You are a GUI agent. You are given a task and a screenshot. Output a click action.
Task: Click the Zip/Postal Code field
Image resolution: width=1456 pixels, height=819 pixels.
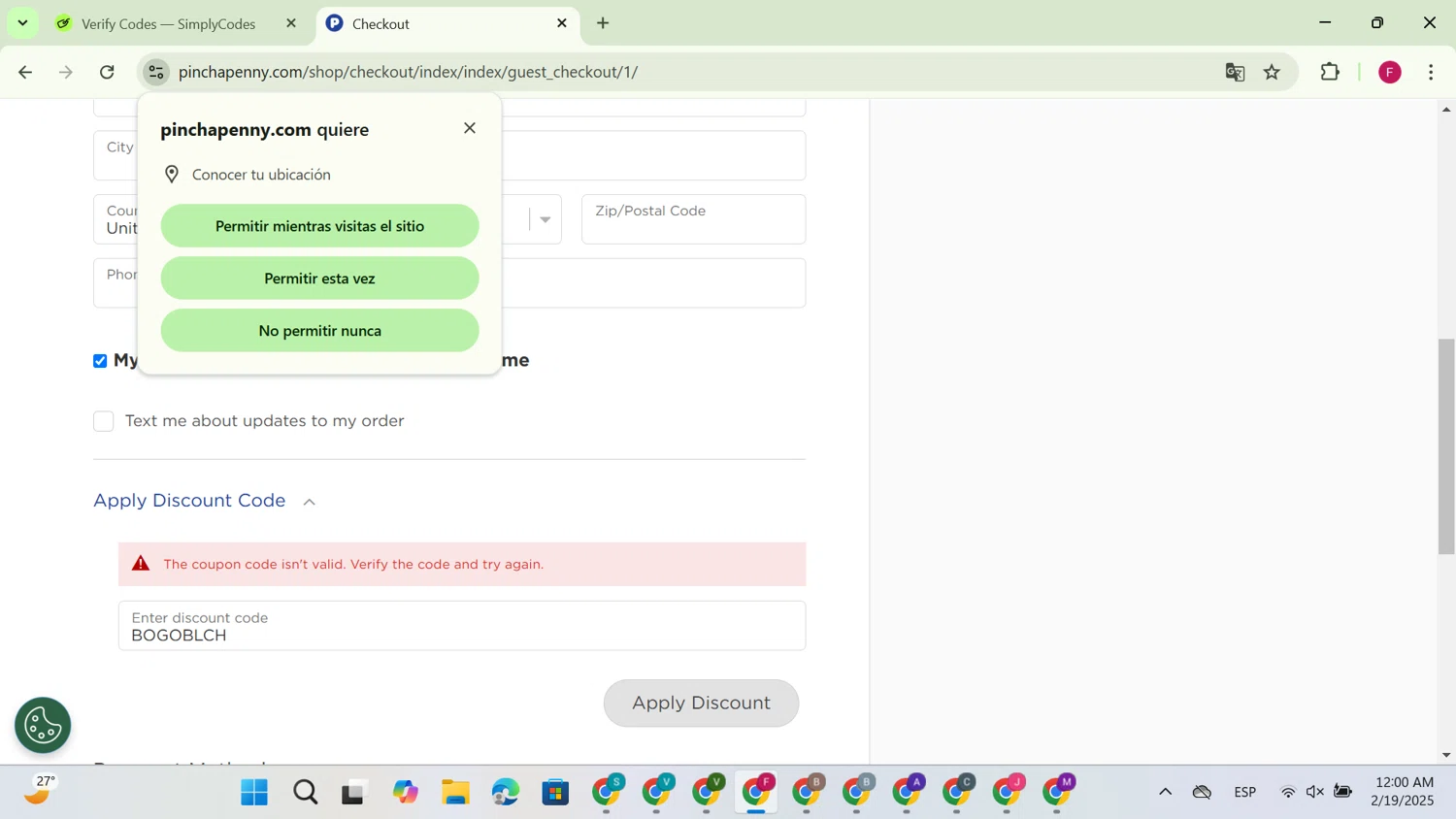pyautogui.click(x=693, y=219)
